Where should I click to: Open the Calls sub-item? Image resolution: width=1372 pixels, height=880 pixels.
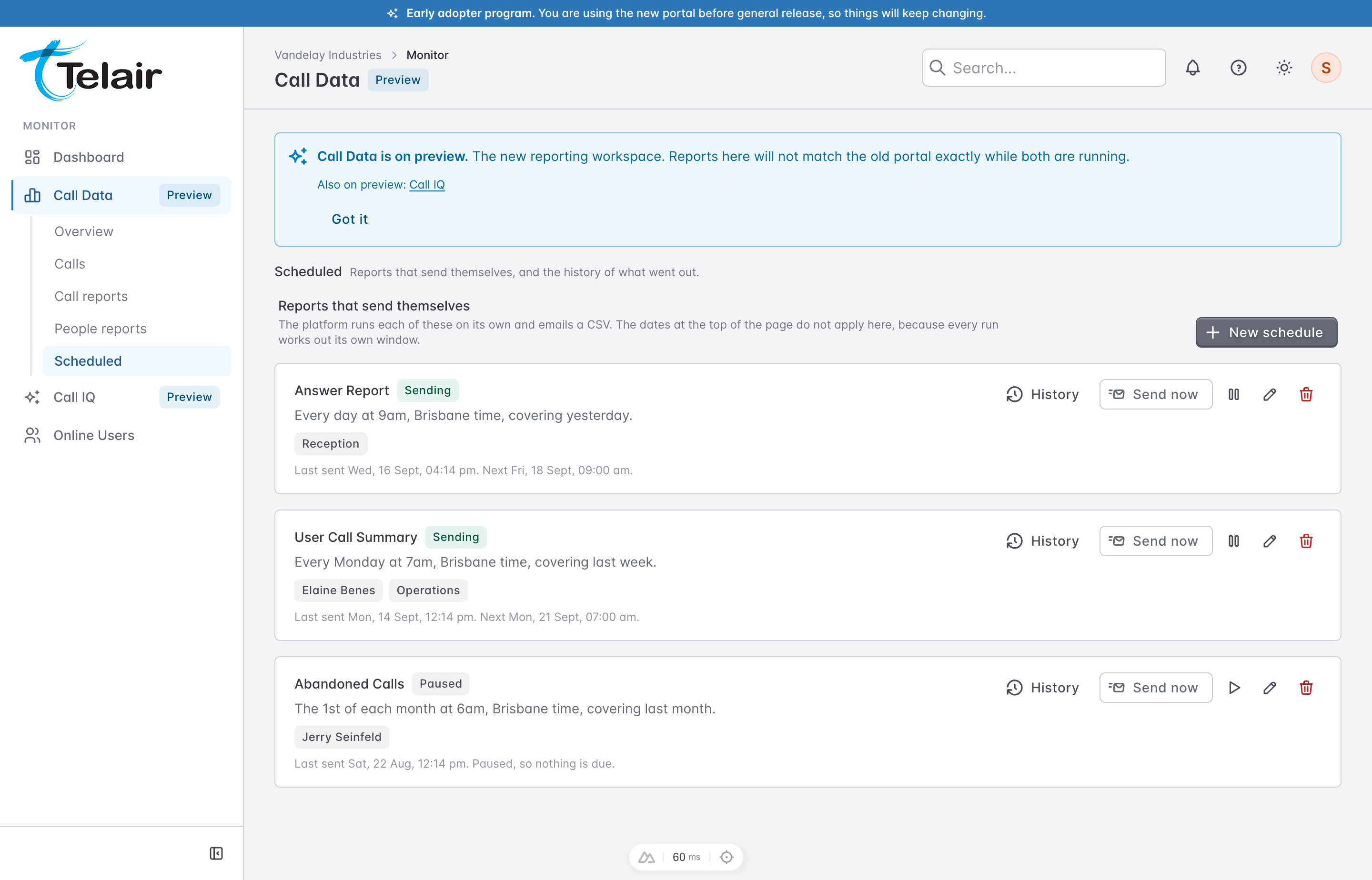point(137,264)
